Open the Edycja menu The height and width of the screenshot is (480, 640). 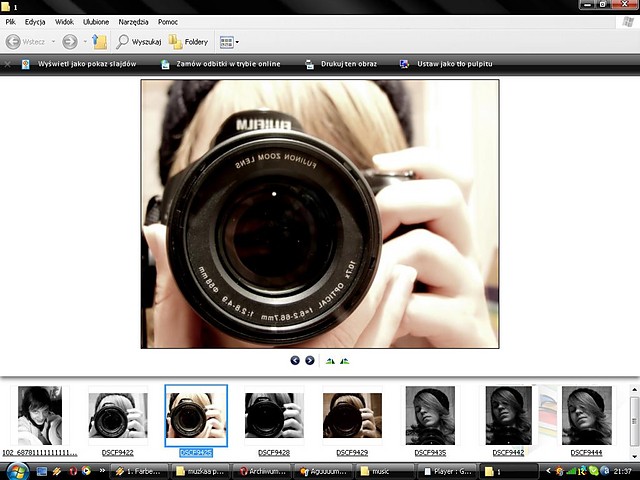[x=35, y=22]
